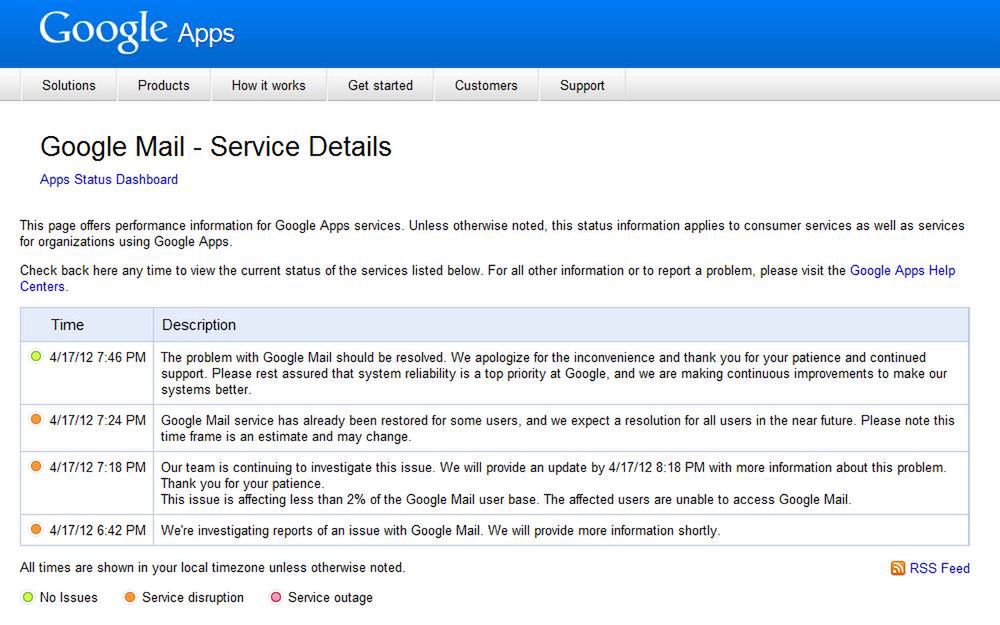Click the pink Service outage legend dot
The height and width of the screenshot is (625, 1000).
point(276,598)
